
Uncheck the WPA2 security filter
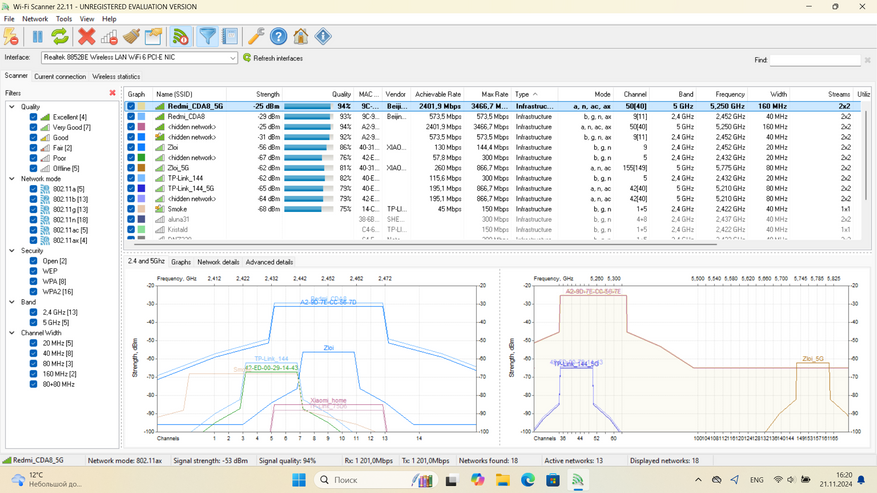(33, 292)
